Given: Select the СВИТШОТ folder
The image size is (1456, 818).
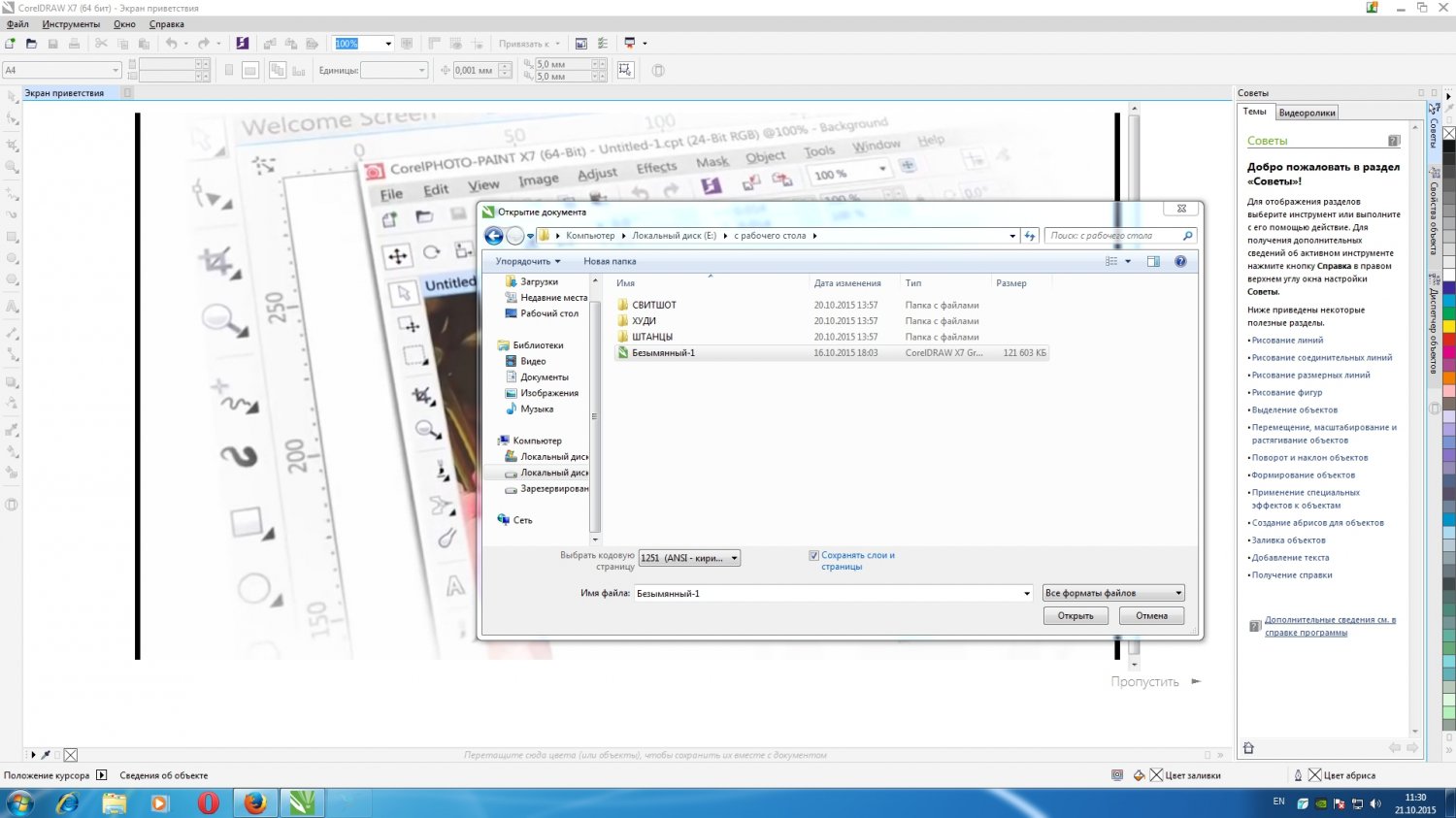Looking at the screenshot, I should pos(654,305).
